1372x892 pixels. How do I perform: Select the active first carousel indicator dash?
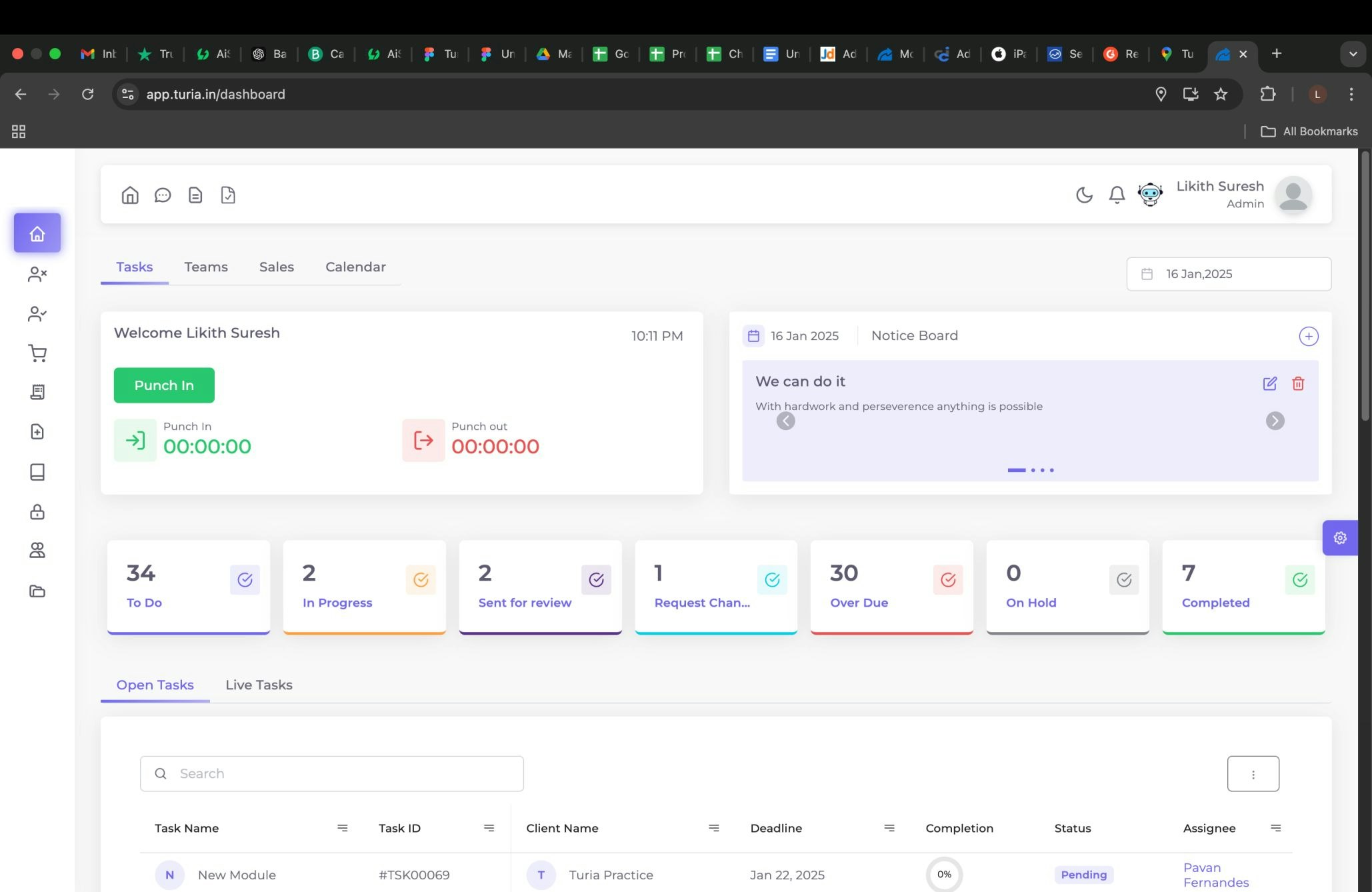[x=1016, y=470]
